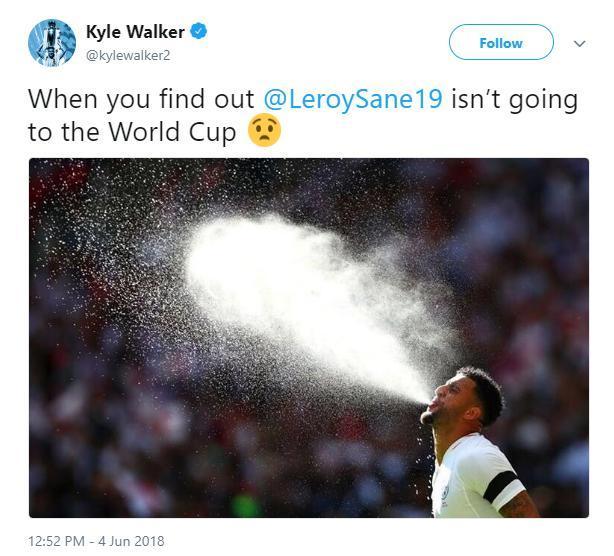
Task: Click the words 'When you find out'
Action: 141,99
